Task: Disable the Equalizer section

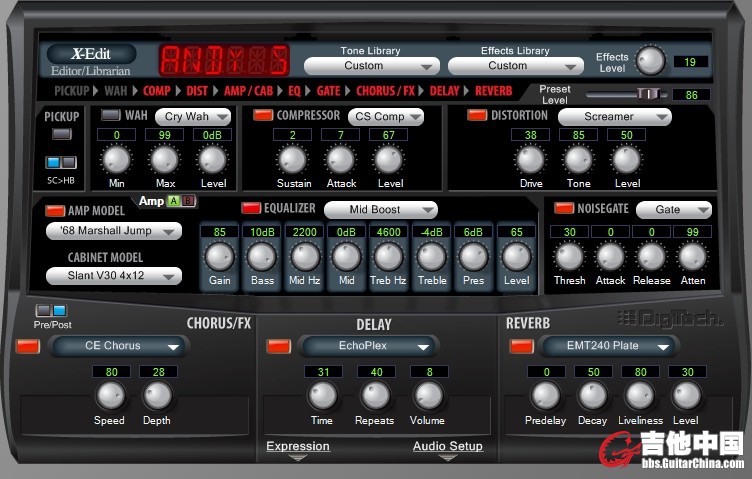Action: click(251, 208)
